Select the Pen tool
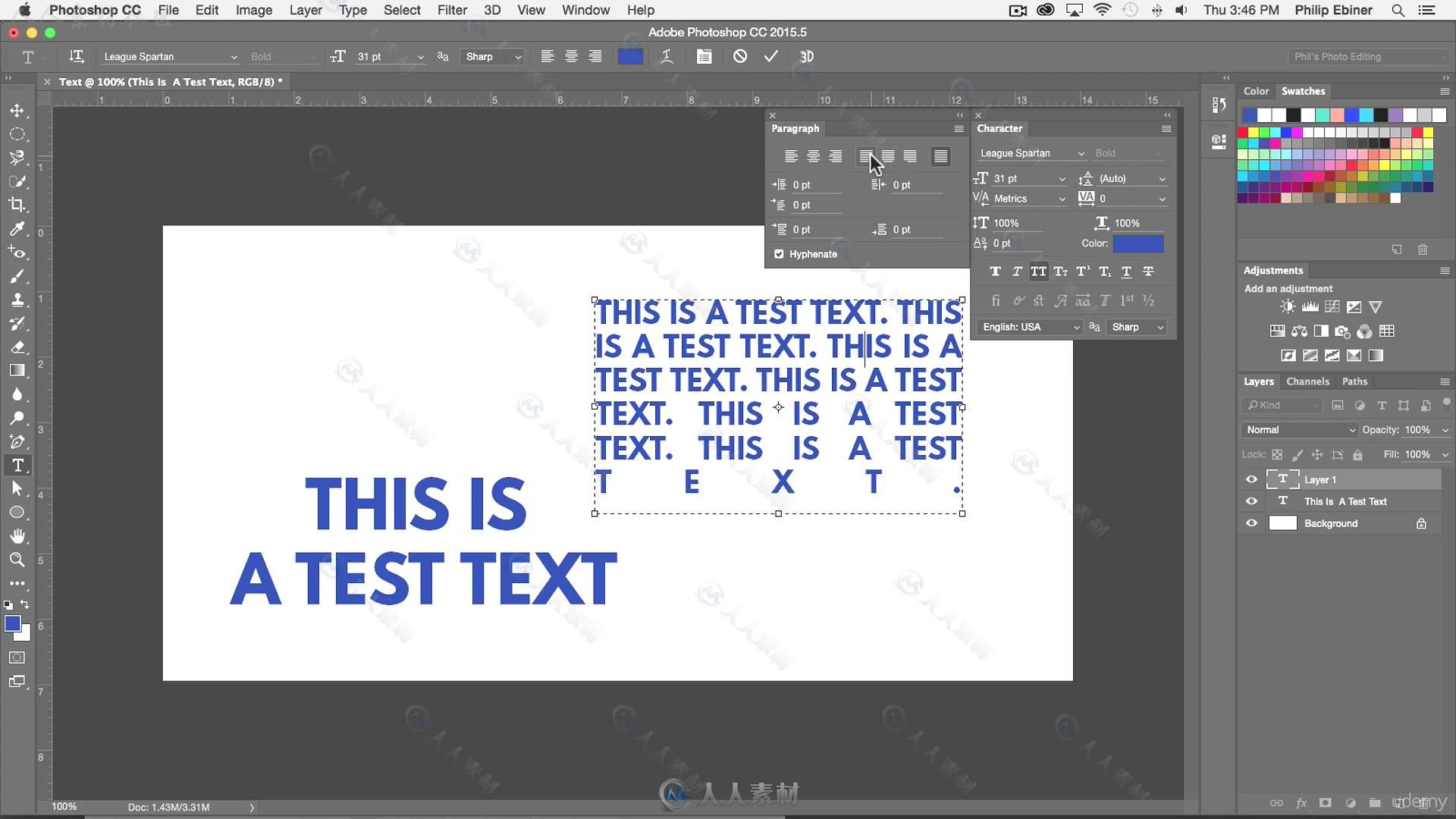1456x819 pixels. pyautogui.click(x=17, y=441)
